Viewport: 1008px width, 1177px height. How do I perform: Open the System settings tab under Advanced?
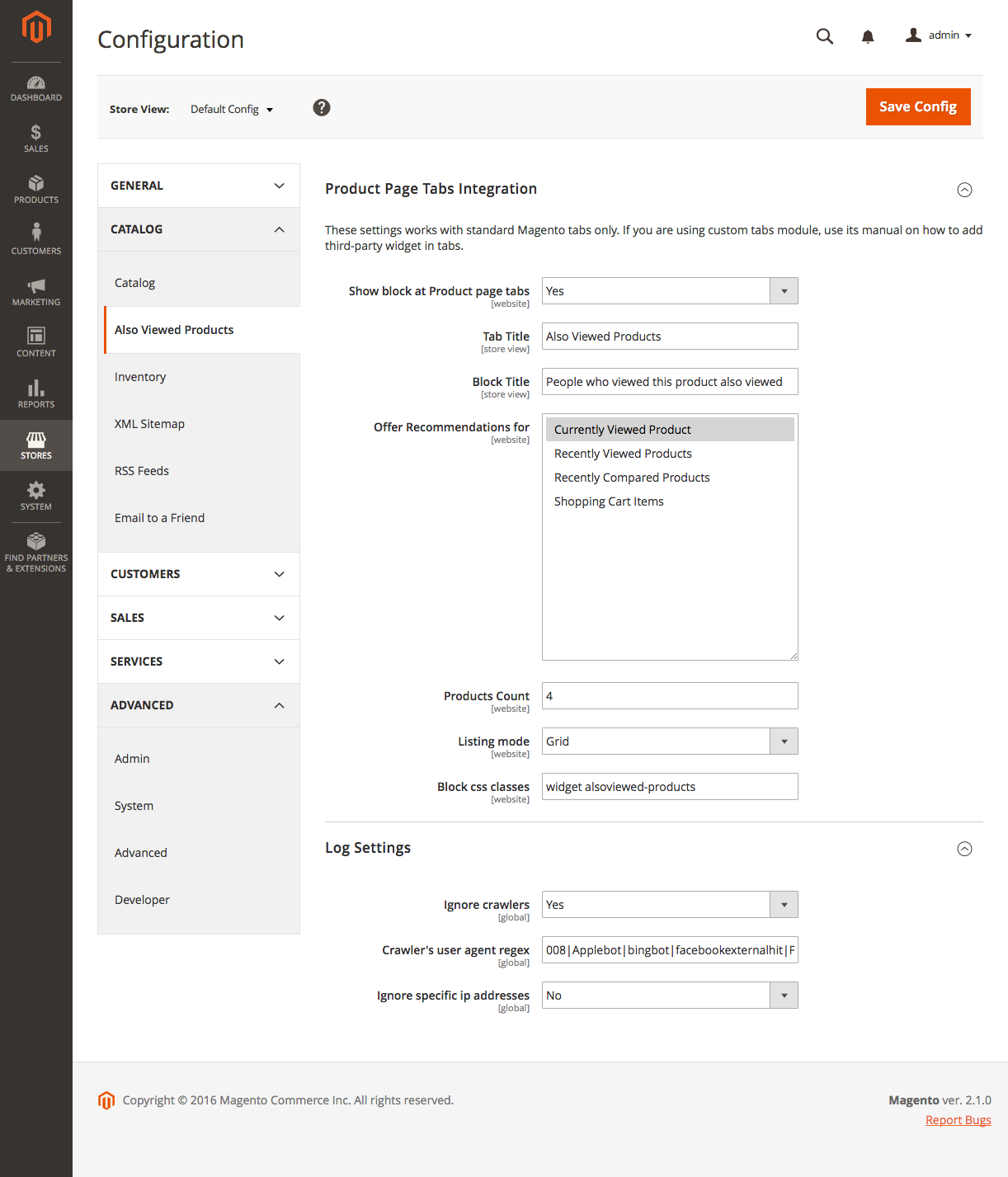click(199, 806)
